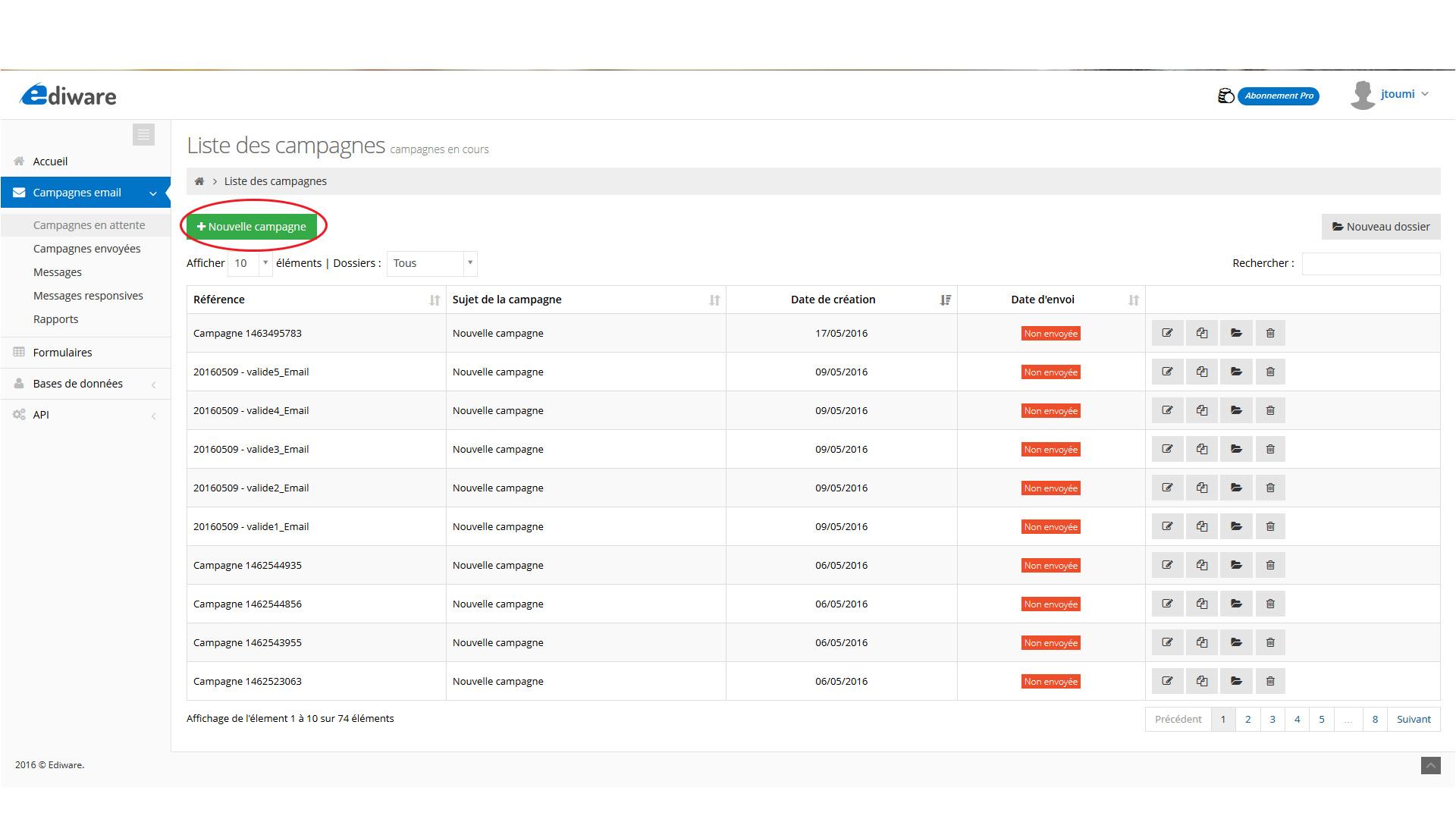The image size is (1456, 819).
Task: Go to pagination page 3
Action: [x=1272, y=719]
